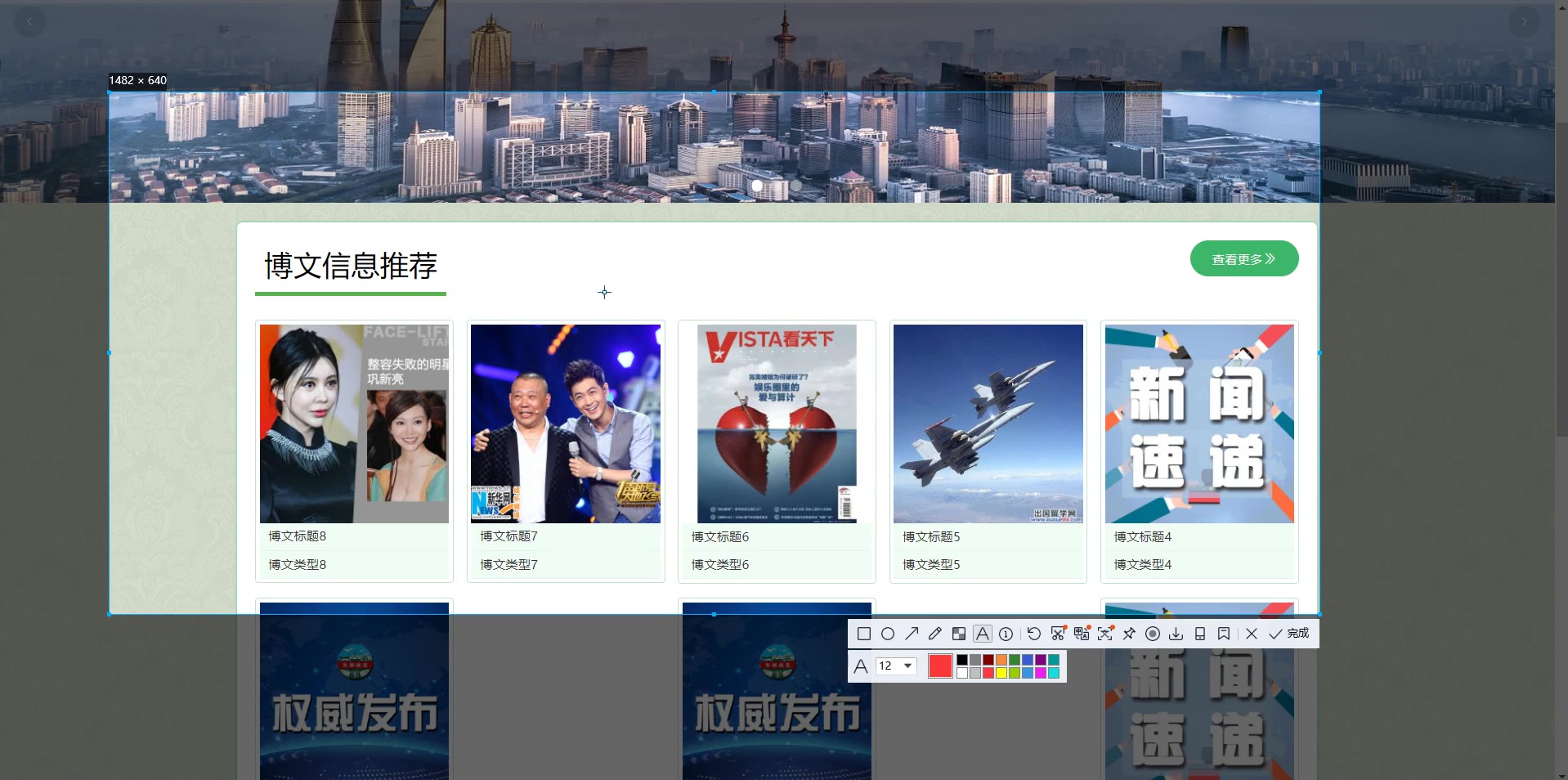
Task: Select the arrow annotation tool
Action: (x=912, y=634)
